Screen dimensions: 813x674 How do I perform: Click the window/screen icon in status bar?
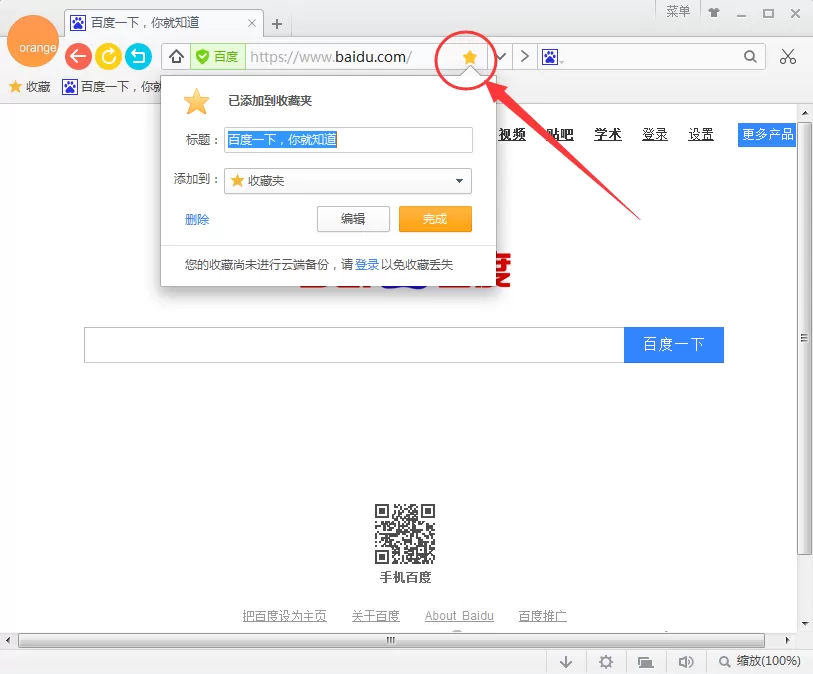646,662
